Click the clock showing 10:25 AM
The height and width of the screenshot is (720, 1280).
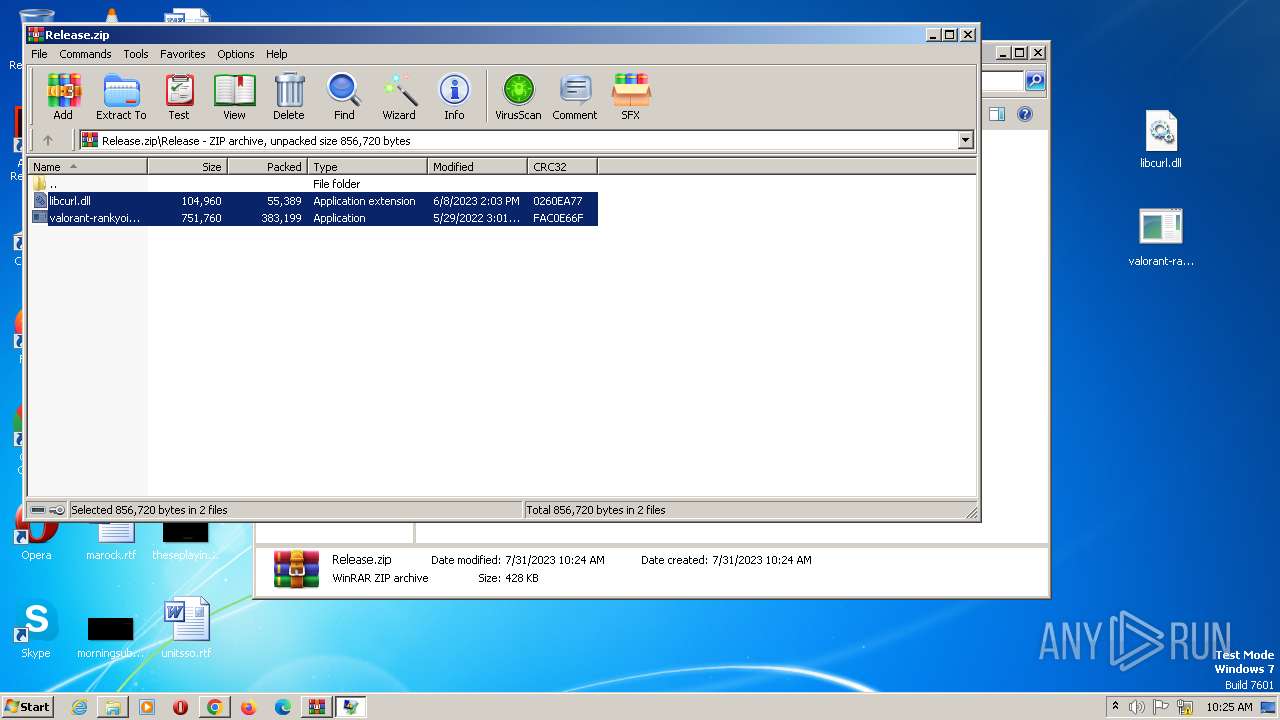click(x=1229, y=707)
